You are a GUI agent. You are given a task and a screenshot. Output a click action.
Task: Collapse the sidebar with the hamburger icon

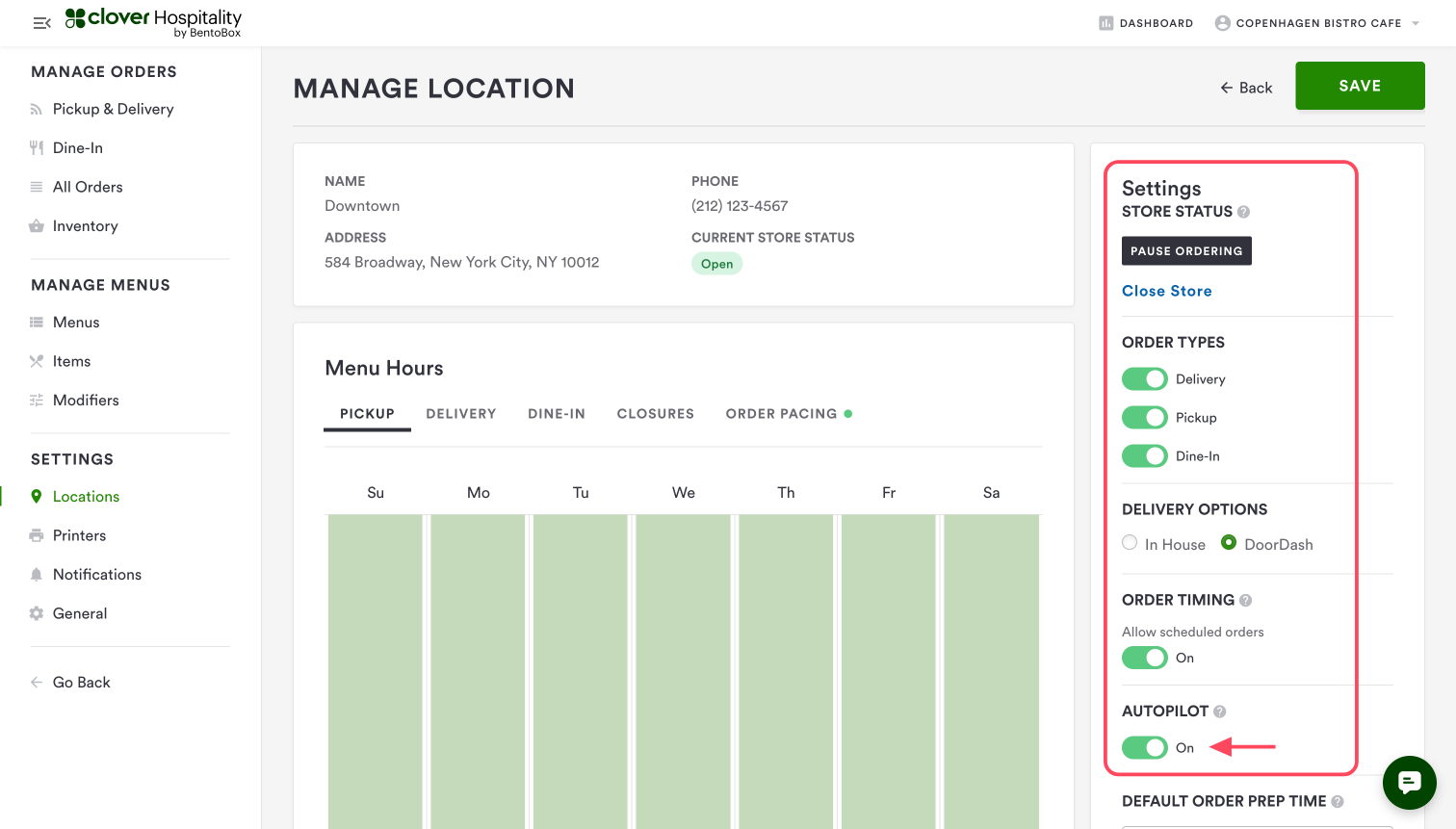(x=41, y=23)
